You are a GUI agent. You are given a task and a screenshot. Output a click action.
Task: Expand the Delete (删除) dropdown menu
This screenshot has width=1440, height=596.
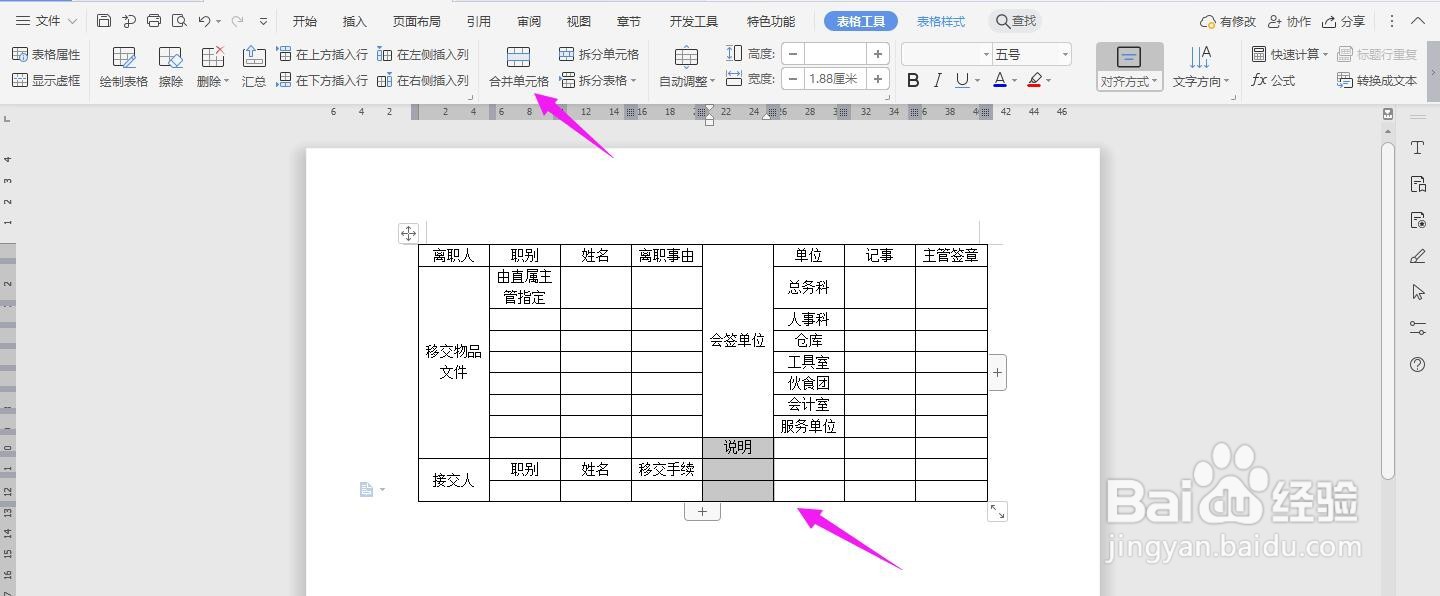pyautogui.click(x=212, y=66)
